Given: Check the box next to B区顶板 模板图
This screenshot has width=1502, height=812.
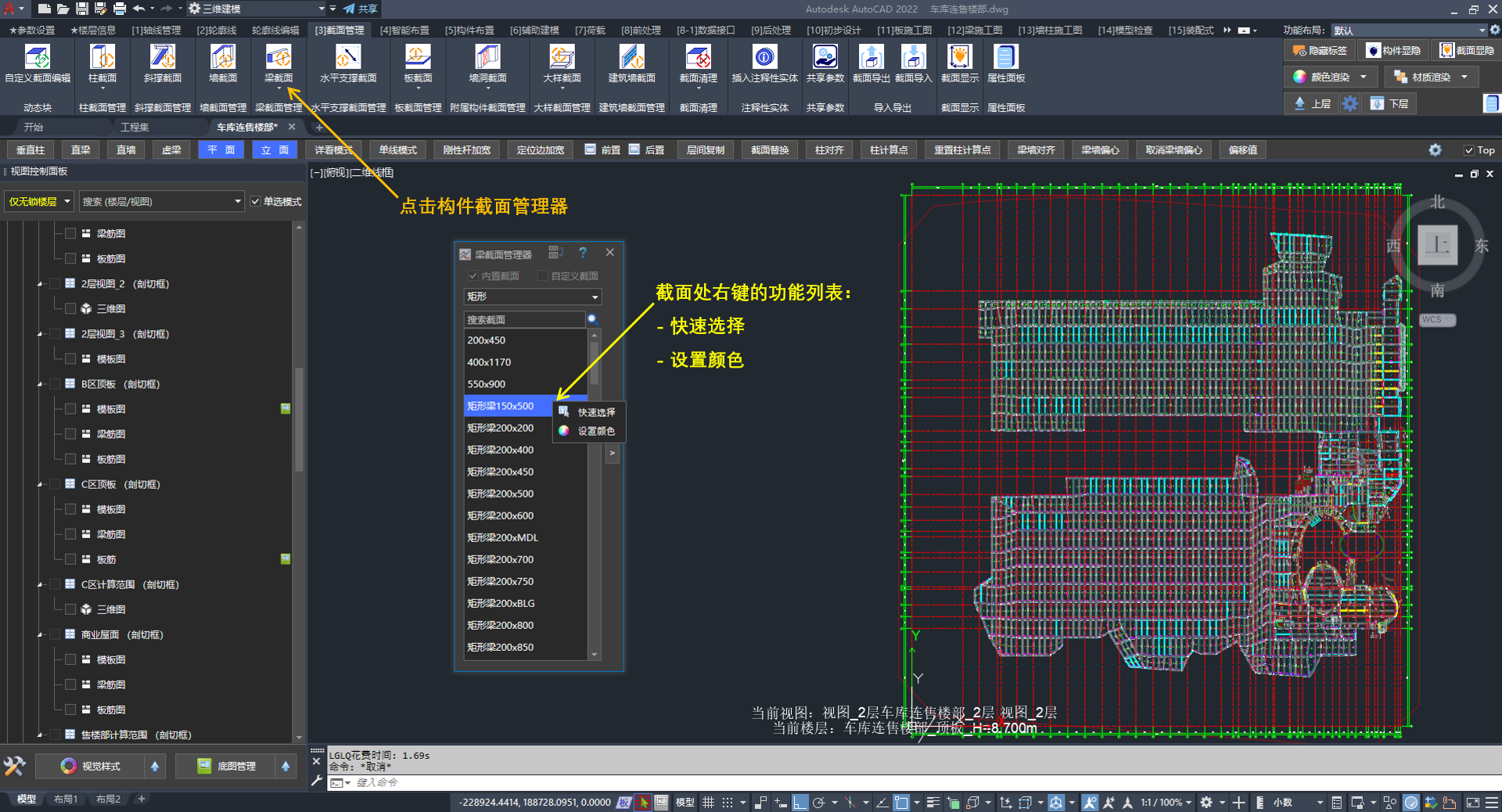Looking at the screenshot, I should click(x=70, y=409).
